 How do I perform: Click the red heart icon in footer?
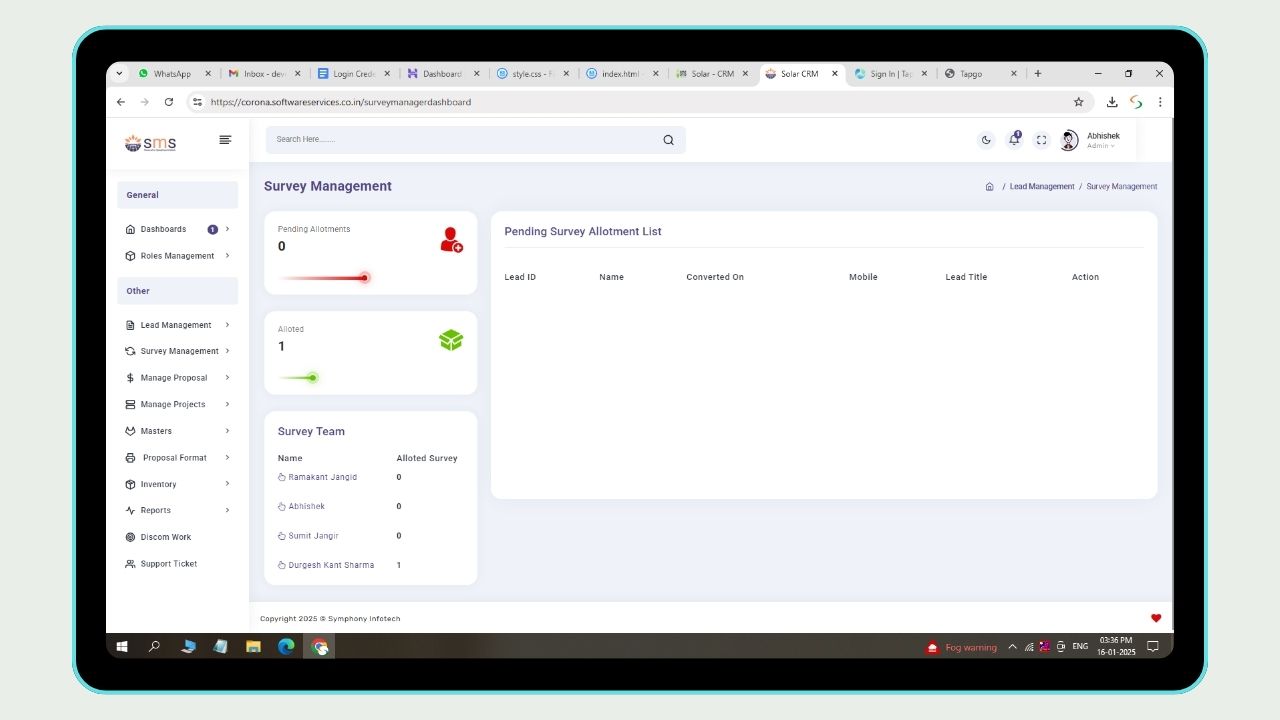(1156, 618)
